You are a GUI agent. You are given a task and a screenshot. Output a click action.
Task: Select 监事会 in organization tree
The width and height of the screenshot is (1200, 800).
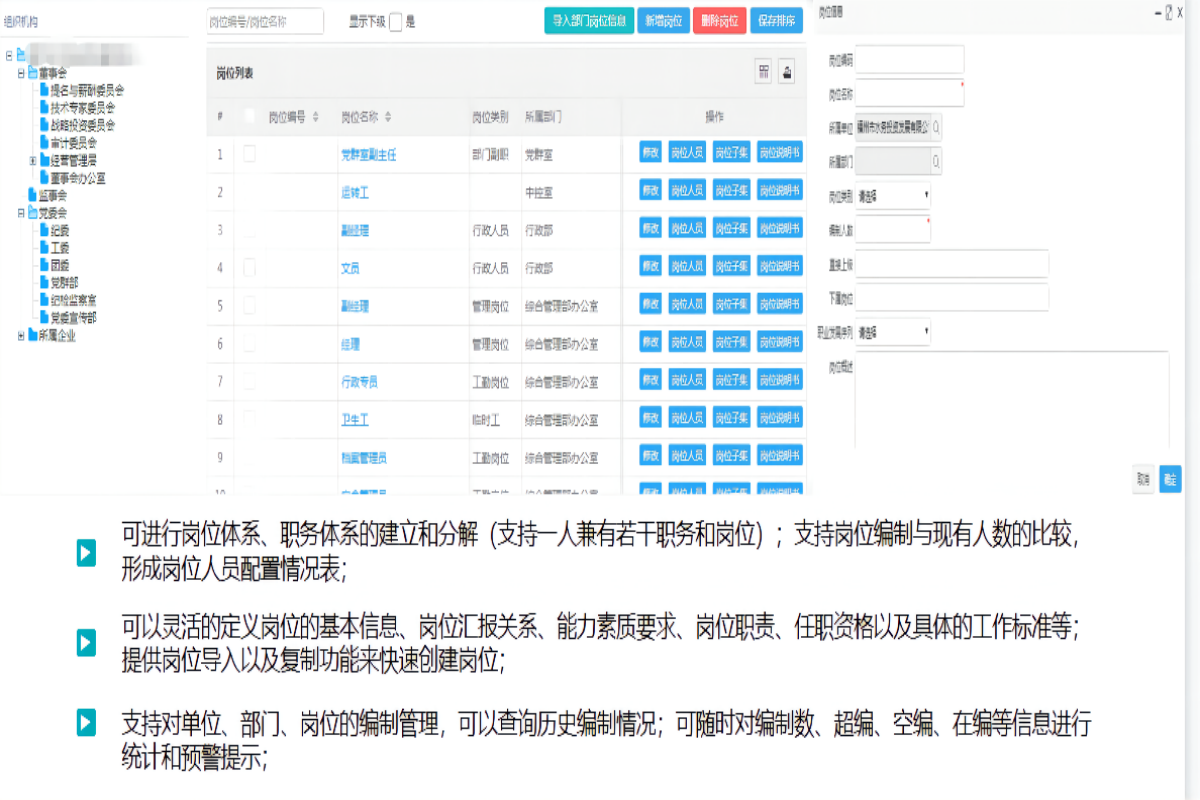[52, 195]
